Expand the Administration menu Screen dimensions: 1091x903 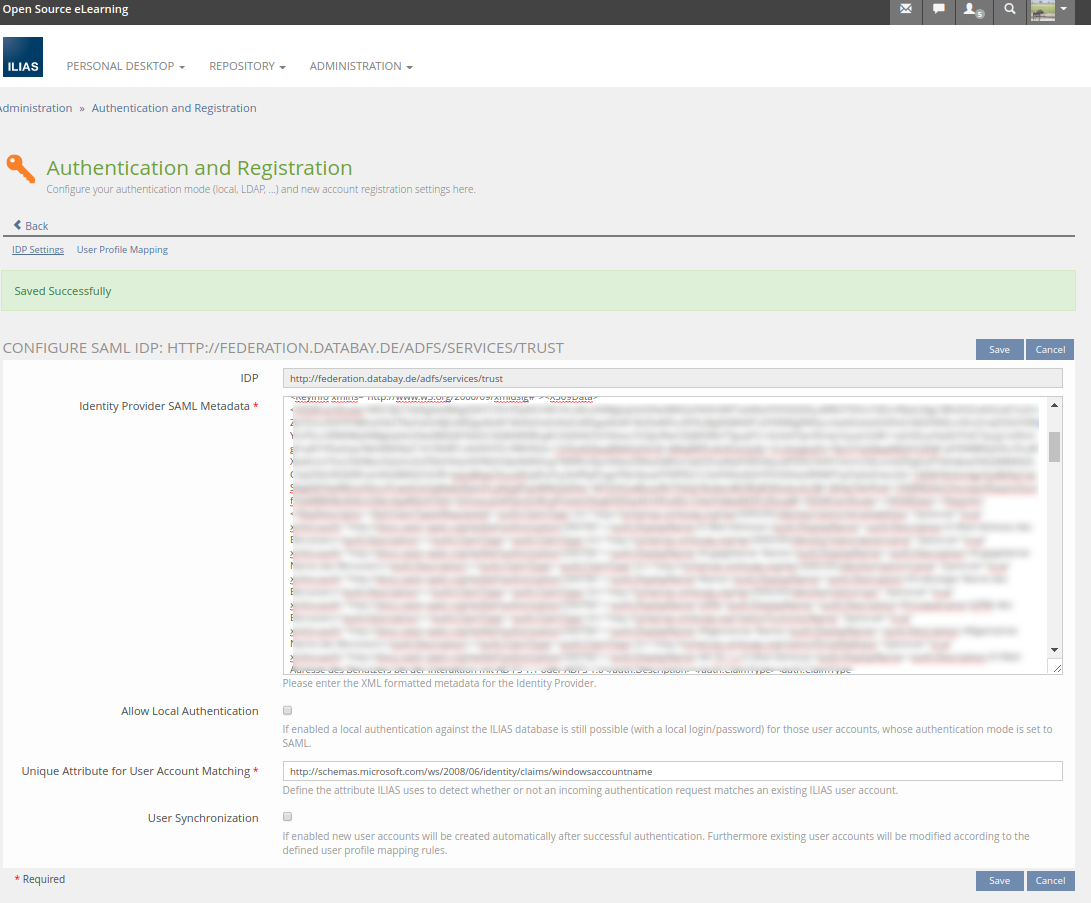(360, 66)
